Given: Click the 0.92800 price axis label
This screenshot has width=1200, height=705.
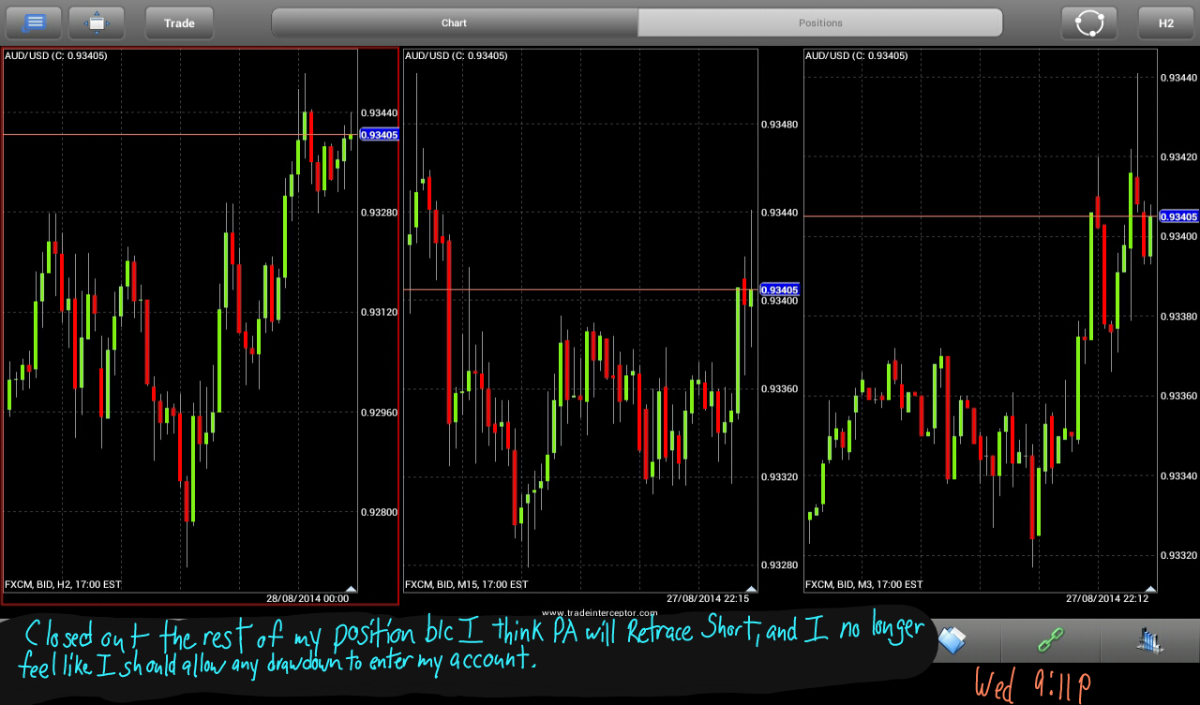Looking at the screenshot, I should pos(379,512).
